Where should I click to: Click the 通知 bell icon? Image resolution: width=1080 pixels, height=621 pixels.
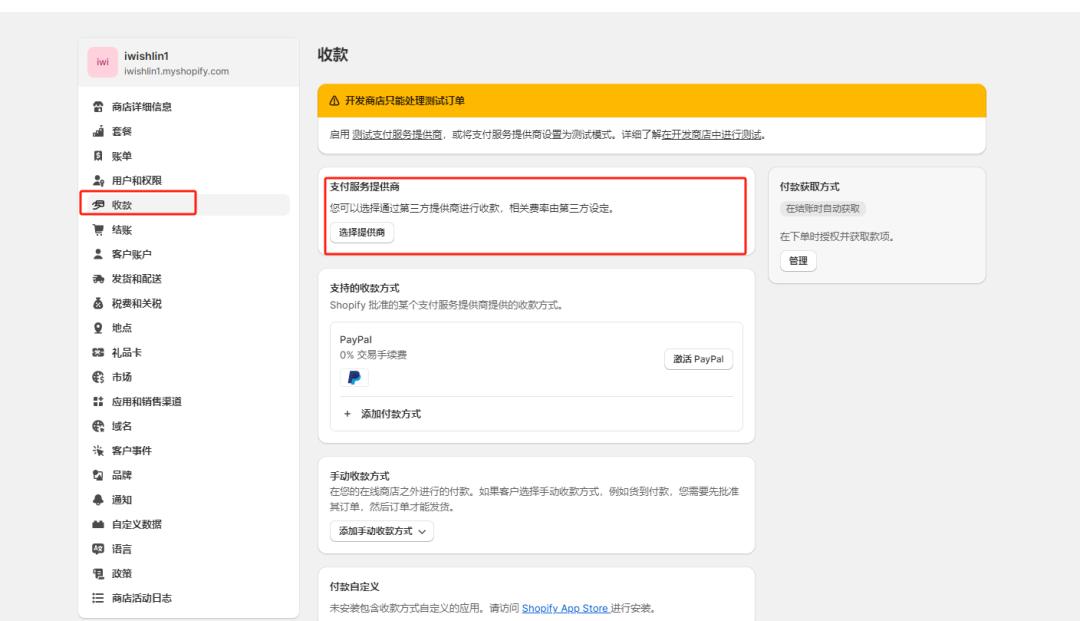point(98,500)
